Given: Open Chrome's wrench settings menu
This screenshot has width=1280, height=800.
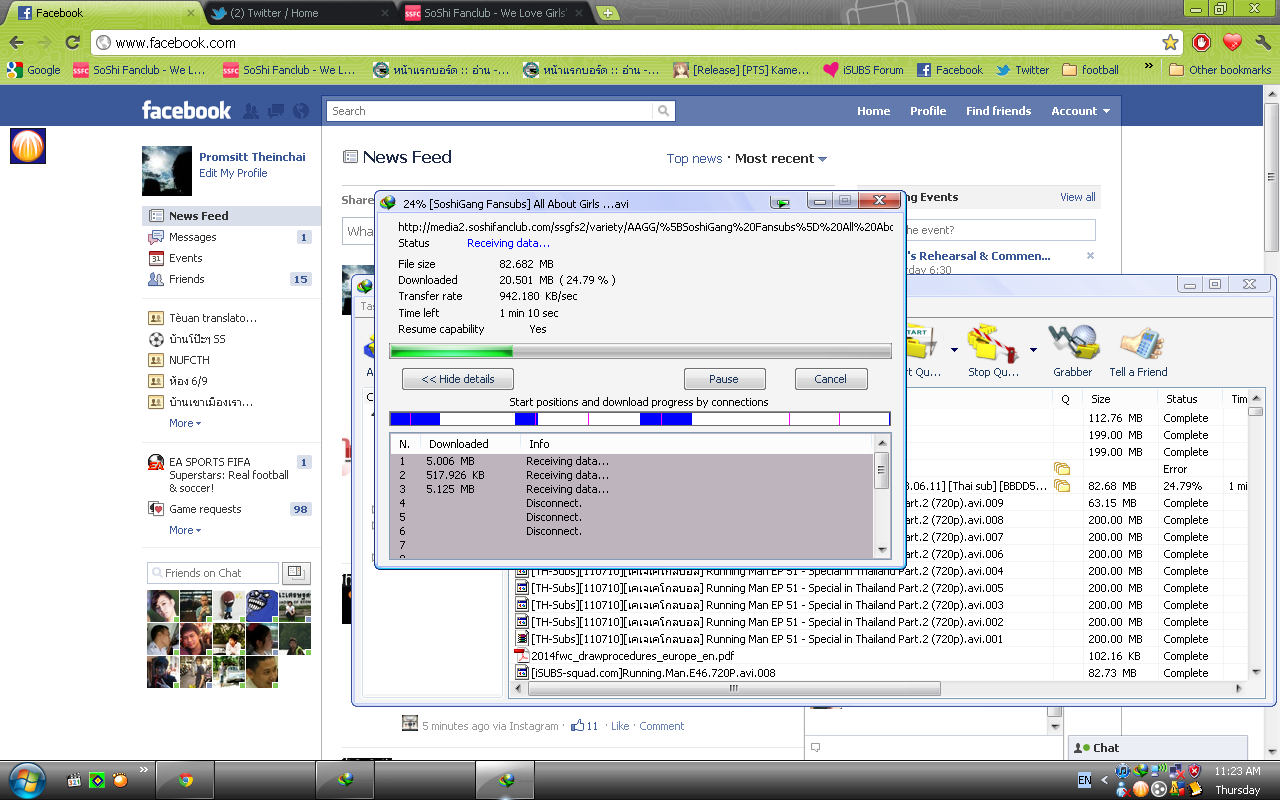Looking at the screenshot, I should pos(1262,42).
